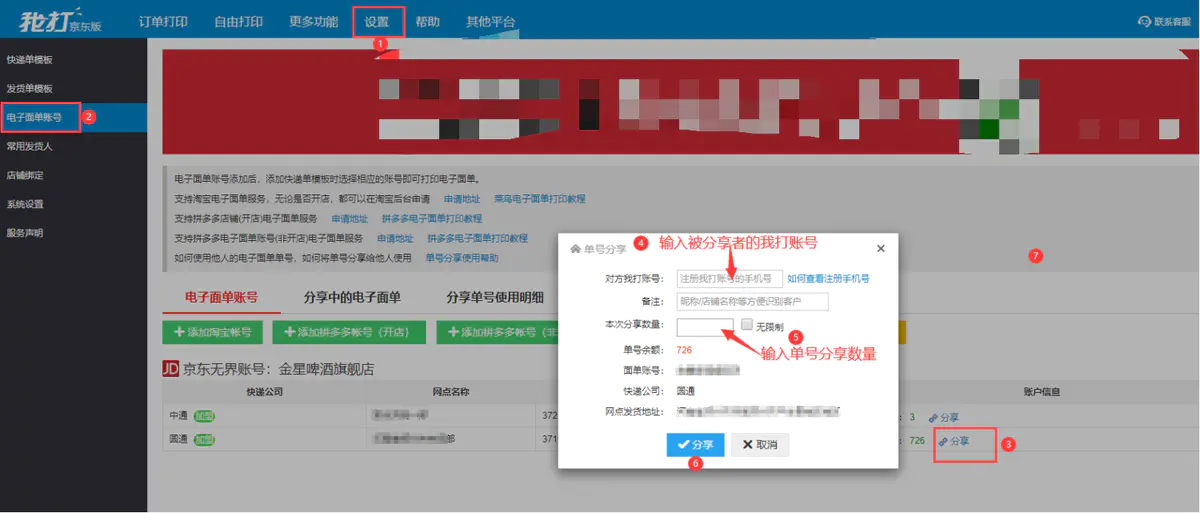Click the JD logo beside 京东无界账号
1200x513 pixels.
click(x=170, y=369)
